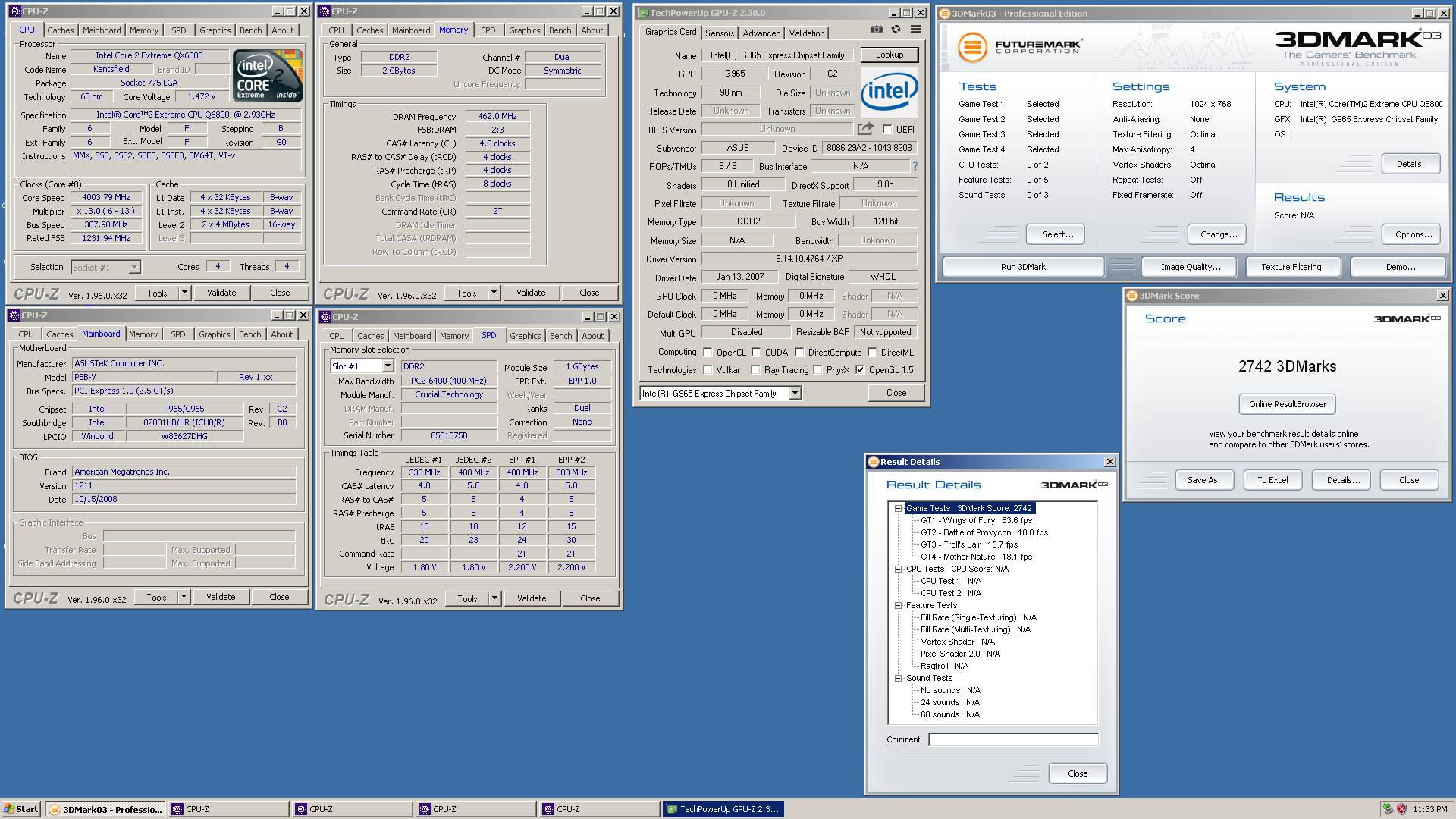Open Graphics tab in CPU-Z SPD window
This screenshot has height=819, width=1456.
(526, 336)
